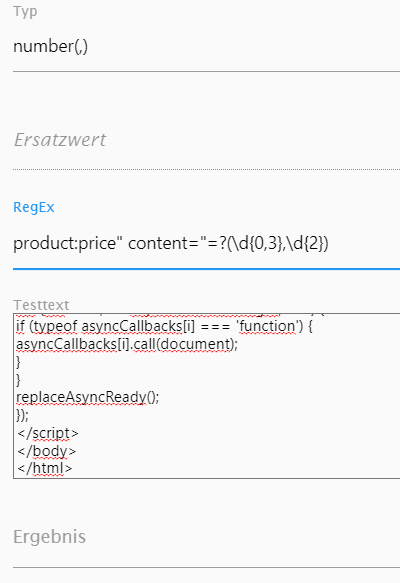Screen dimensions: 400x583
Task: Click the Testtext label
Action: pyautogui.click(x=41, y=305)
